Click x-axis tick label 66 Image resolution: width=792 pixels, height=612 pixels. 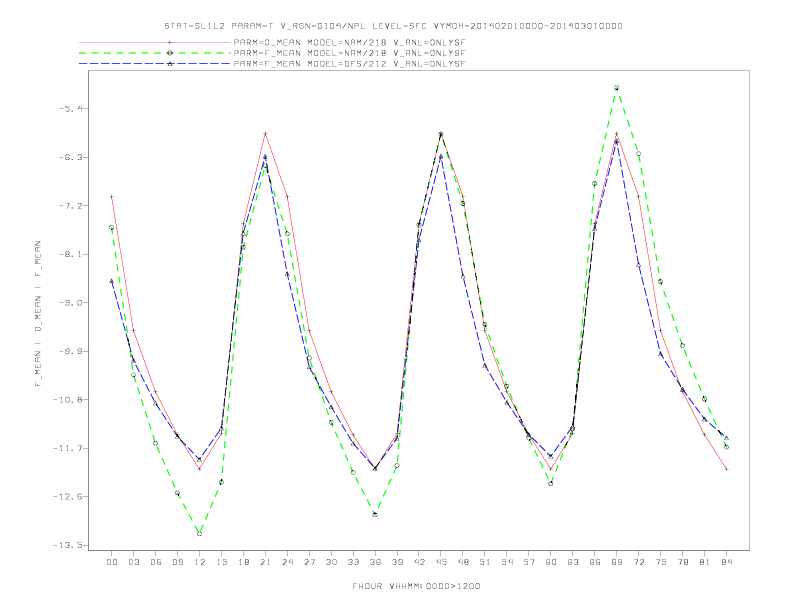click(x=595, y=562)
